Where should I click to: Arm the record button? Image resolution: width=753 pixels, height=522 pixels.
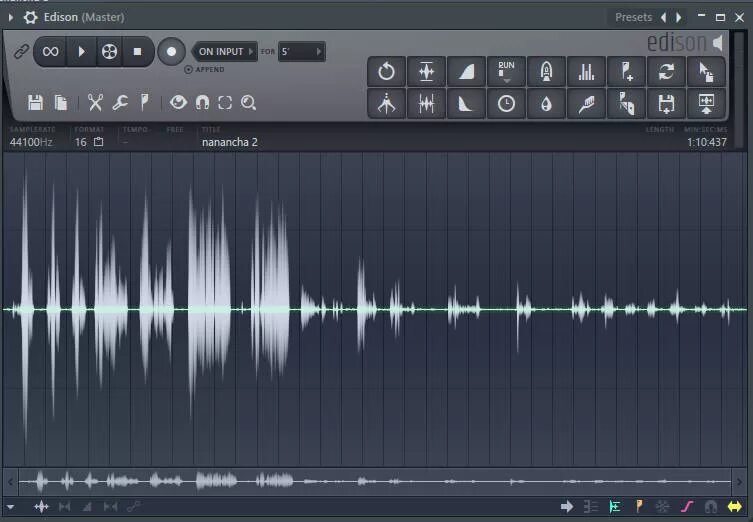pyautogui.click(x=171, y=51)
